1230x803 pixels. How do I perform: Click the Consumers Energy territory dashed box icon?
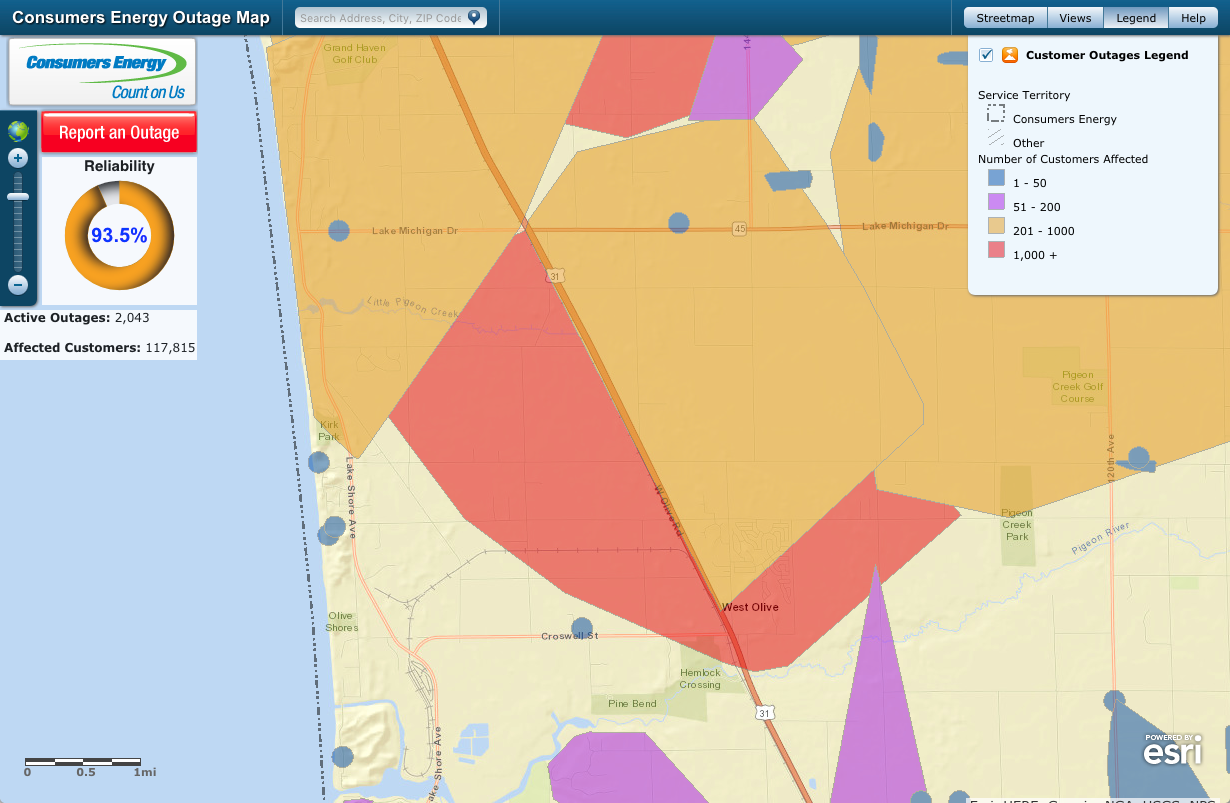996,114
